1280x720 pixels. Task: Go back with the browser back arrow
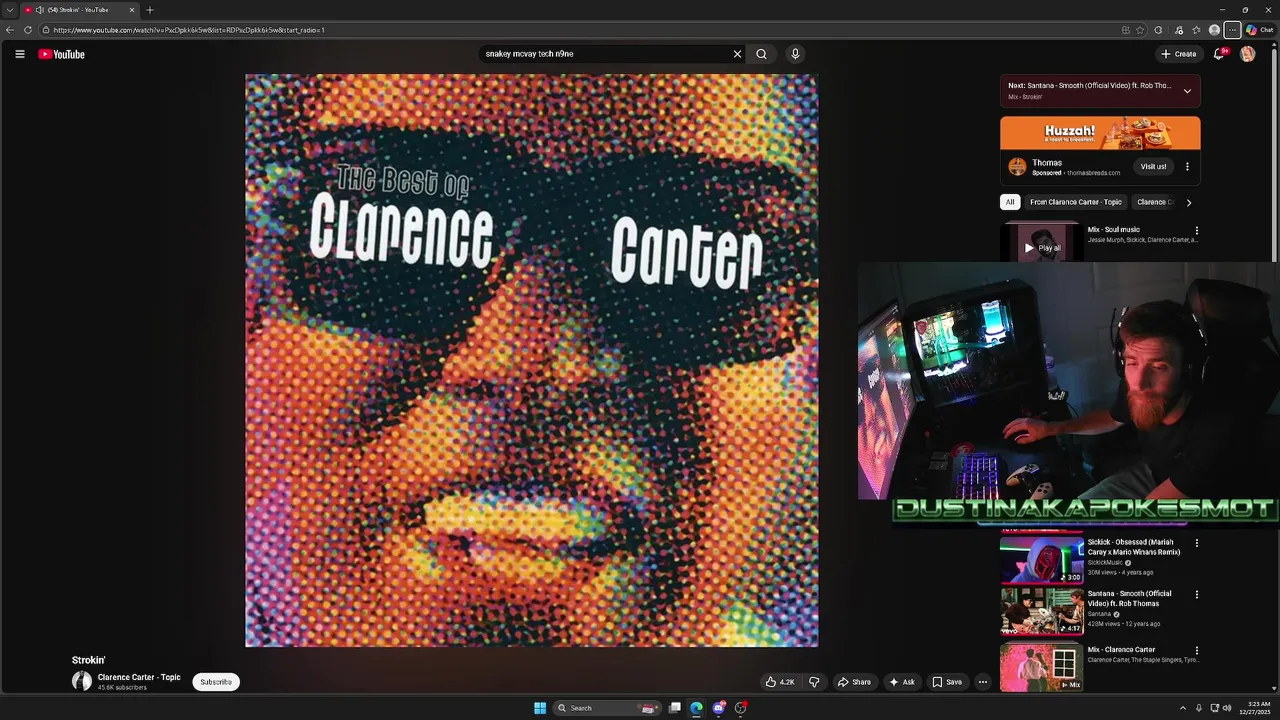point(10,30)
